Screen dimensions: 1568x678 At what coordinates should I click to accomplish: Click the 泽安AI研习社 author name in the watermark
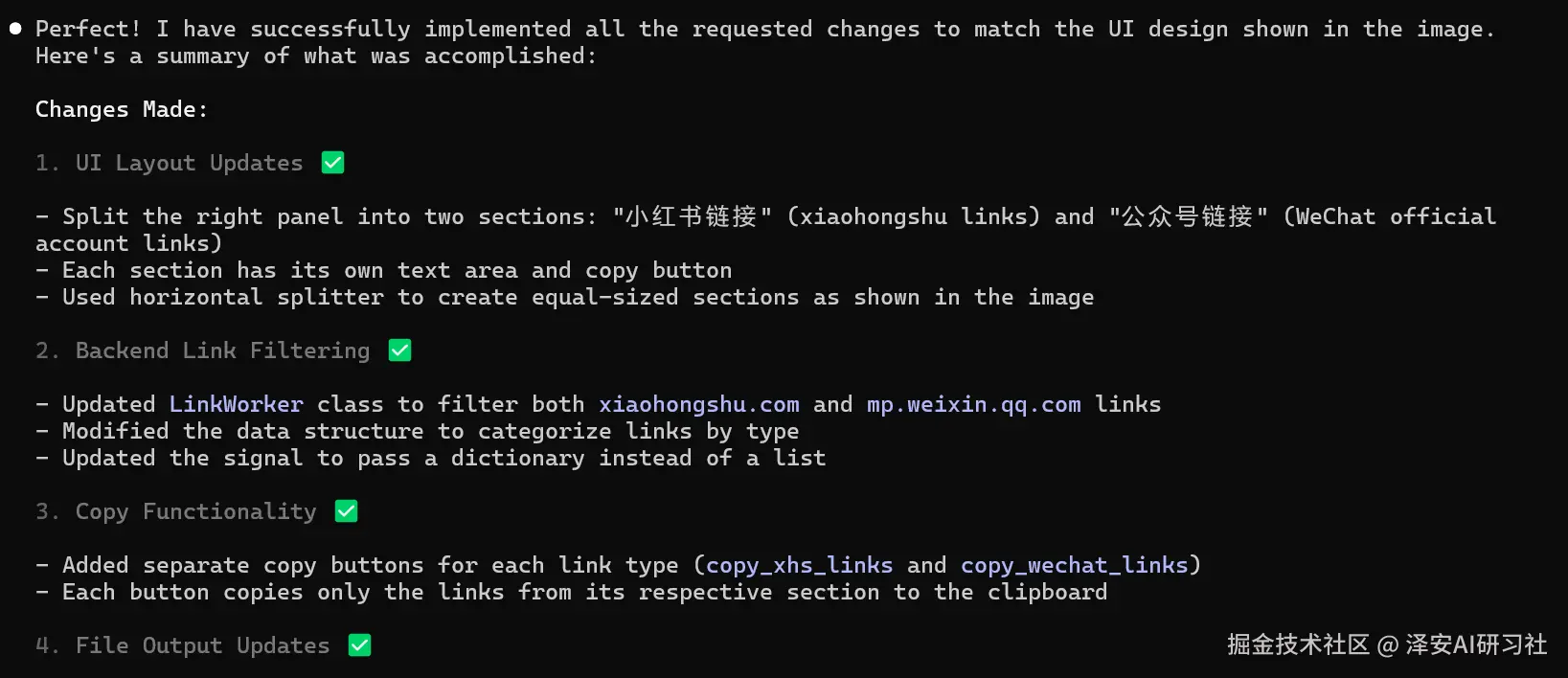point(1476,644)
